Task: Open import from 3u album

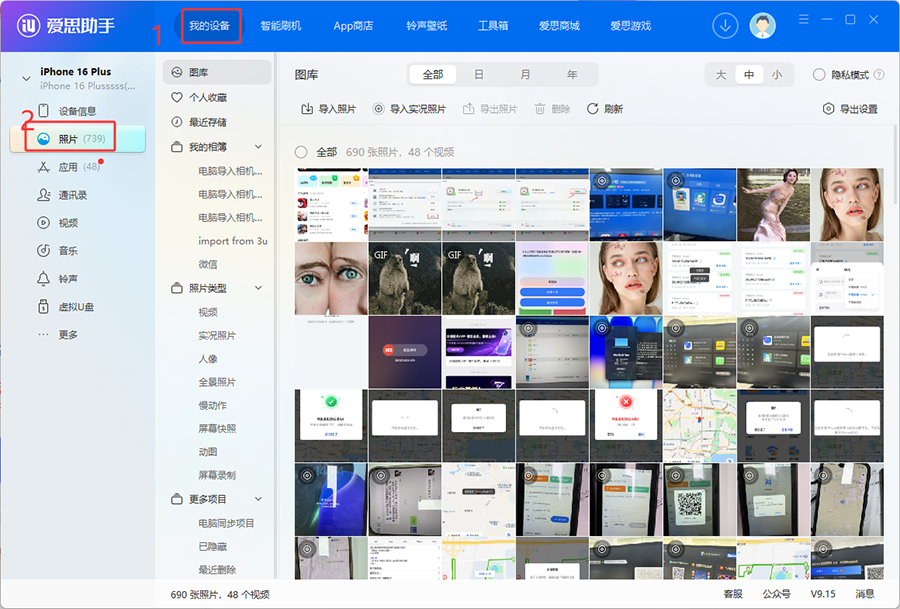Action: 232,241
